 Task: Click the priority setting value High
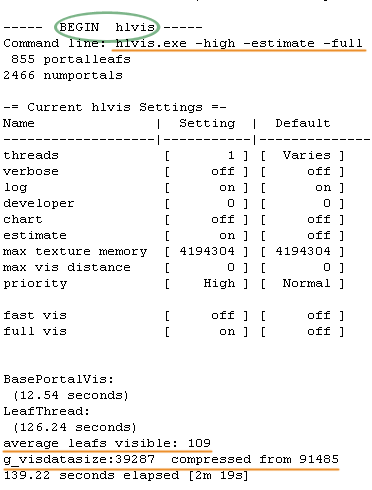coord(219,283)
